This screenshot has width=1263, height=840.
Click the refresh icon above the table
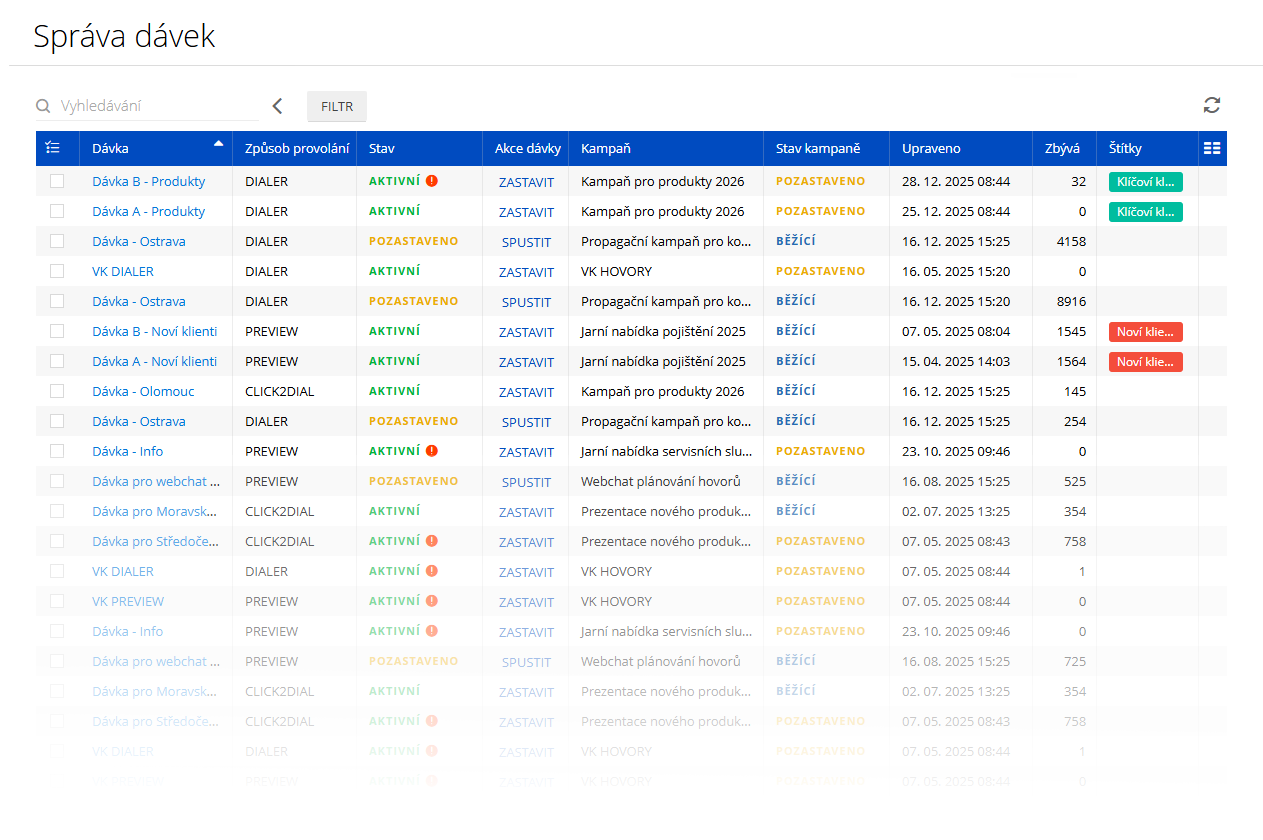[x=1212, y=105]
